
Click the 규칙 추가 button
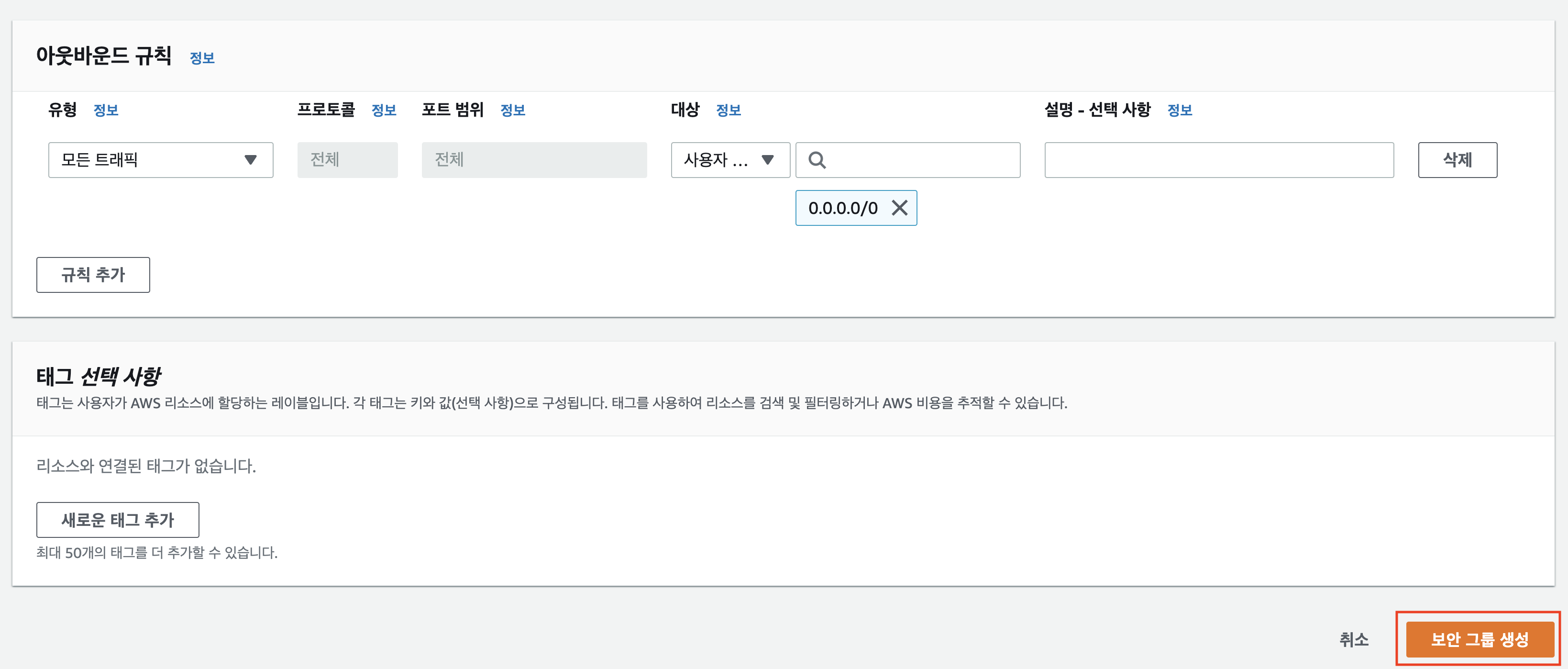pyautogui.click(x=93, y=275)
